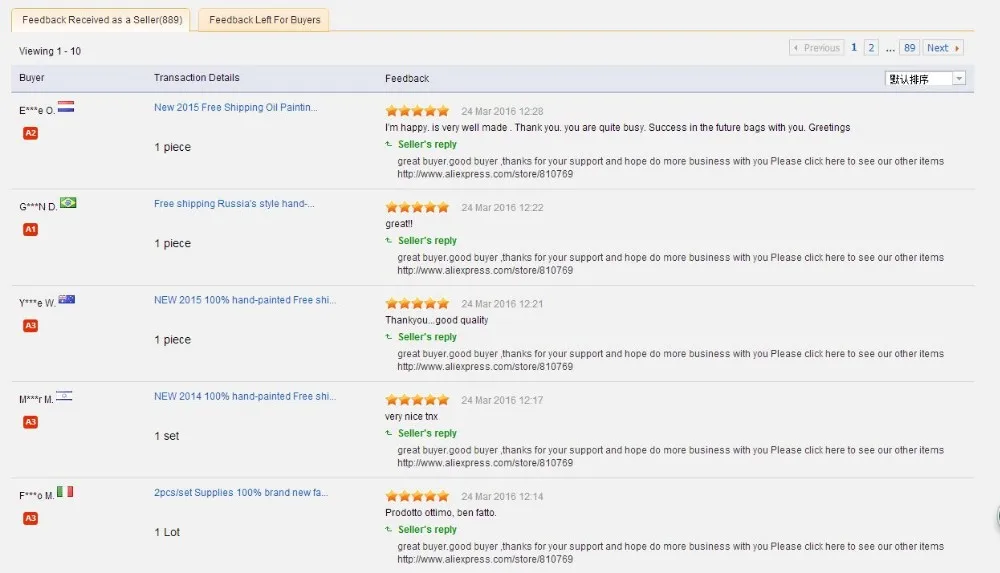Click the Brazil flag next to G***N D.
Screen dimensions: 1000x573
coord(68,203)
